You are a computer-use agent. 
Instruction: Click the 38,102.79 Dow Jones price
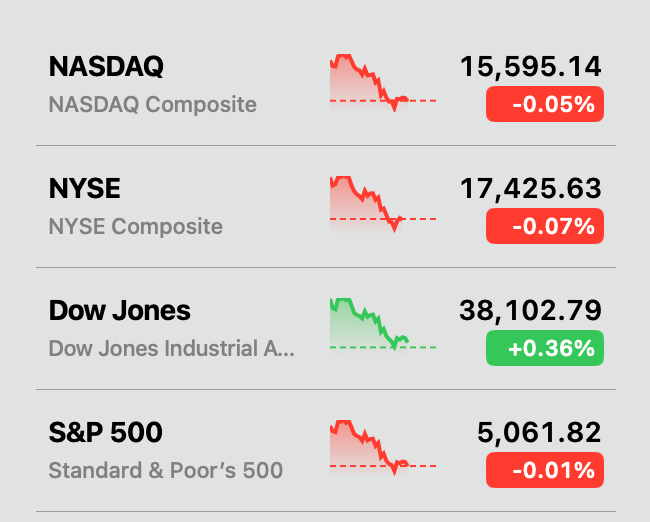tap(531, 311)
